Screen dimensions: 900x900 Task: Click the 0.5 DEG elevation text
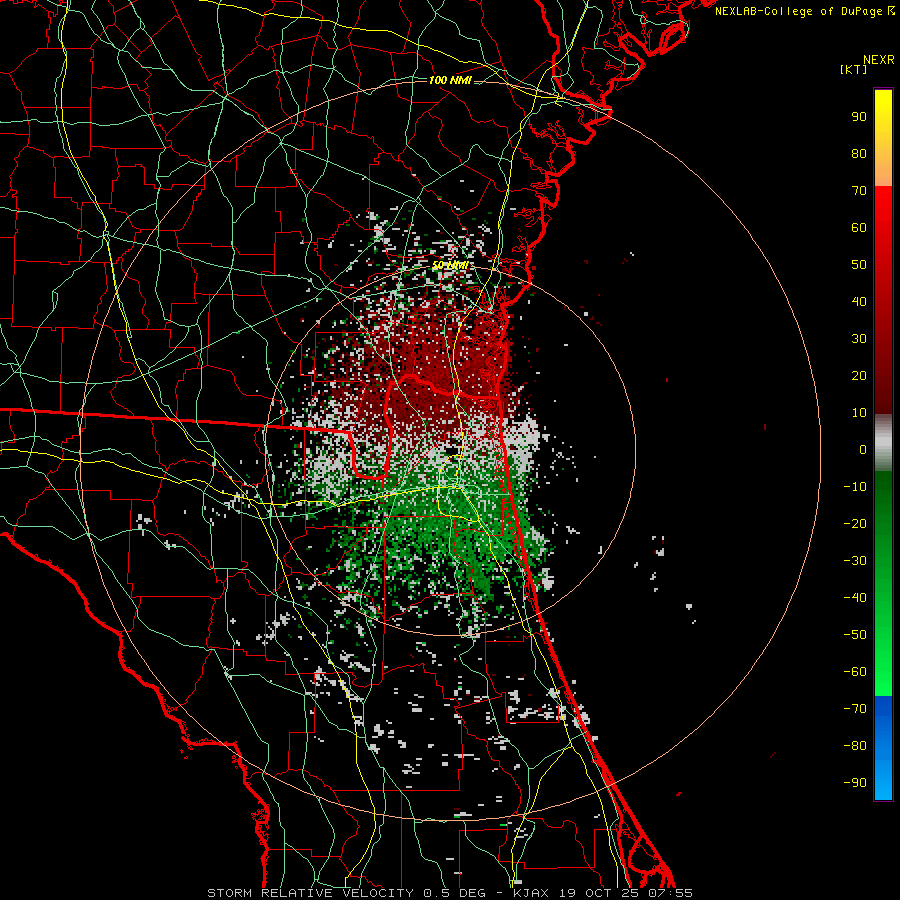tap(455, 893)
